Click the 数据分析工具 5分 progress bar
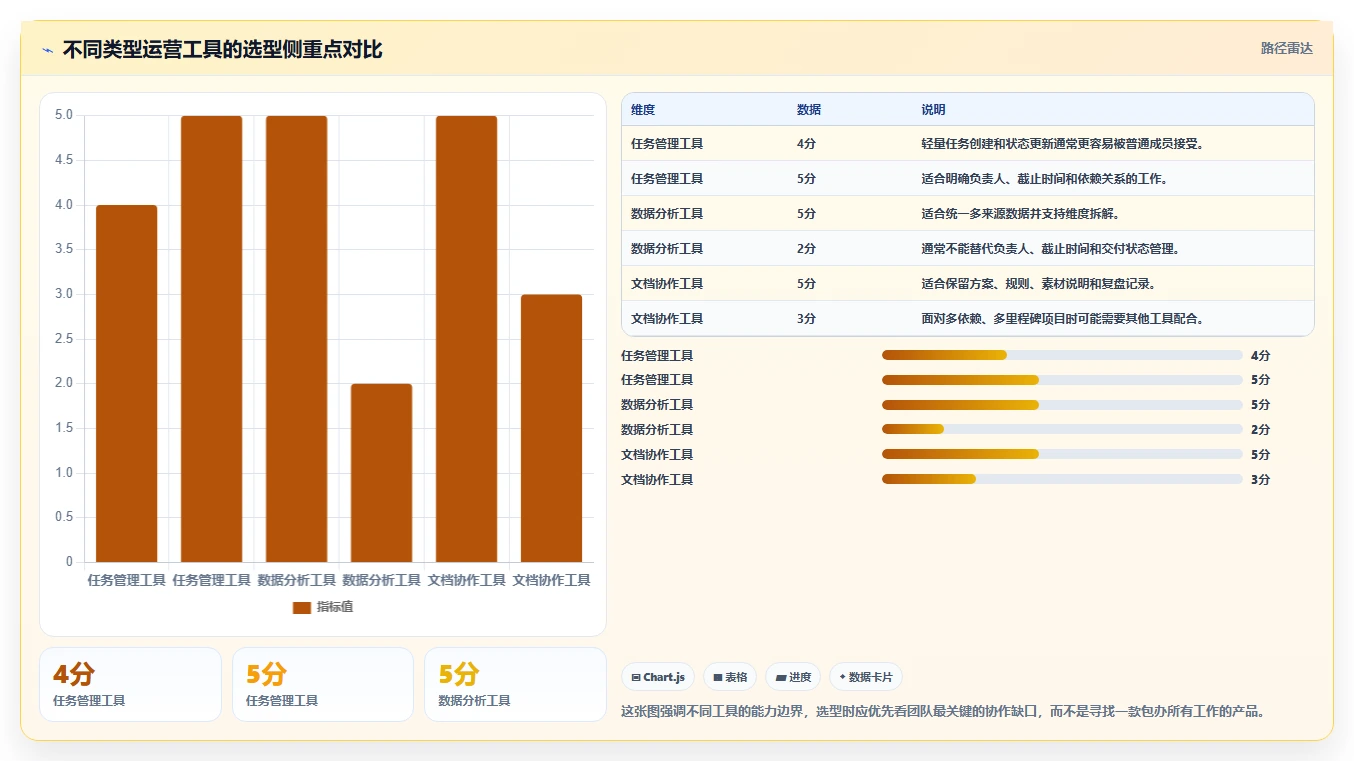Screen dimensions: 1354x761 coord(1062,405)
